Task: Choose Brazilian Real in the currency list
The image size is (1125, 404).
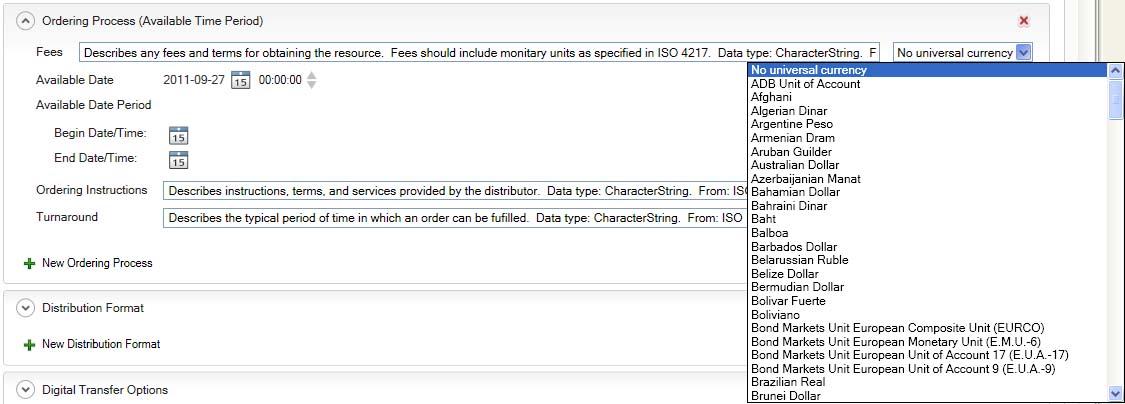Action: 788,382
